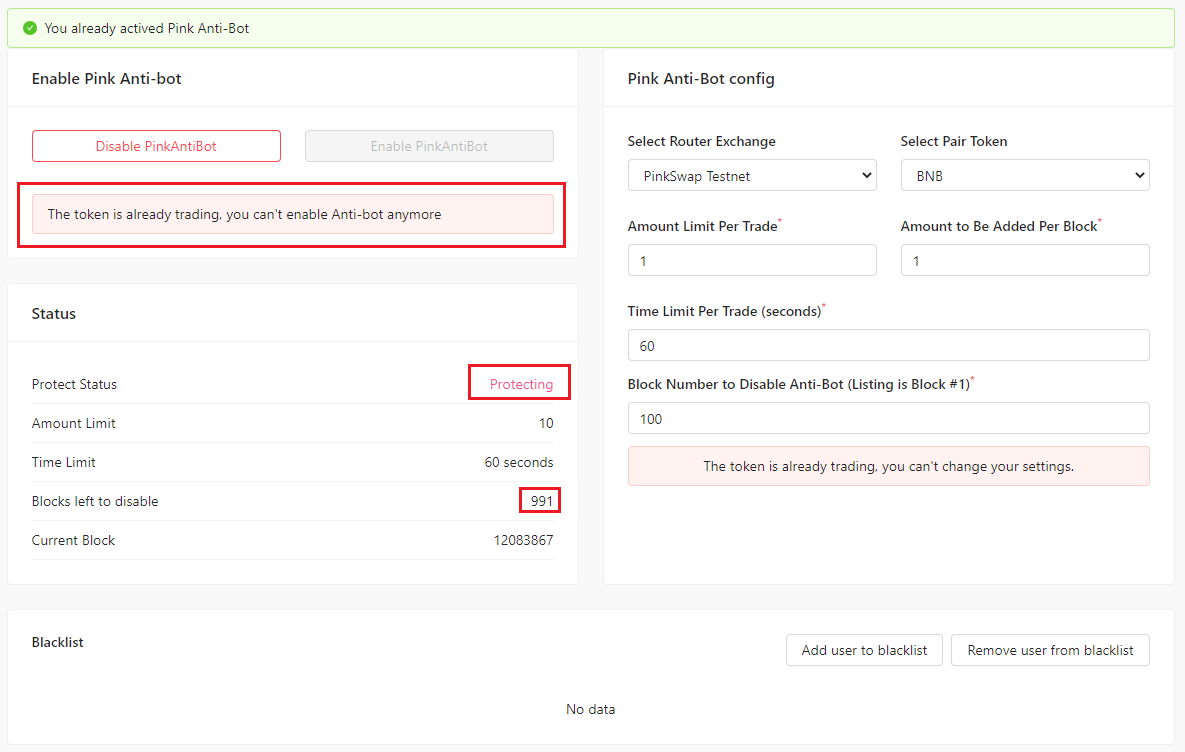Click the 'Current Block' label
This screenshot has width=1185, height=752.
pyautogui.click(x=73, y=540)
